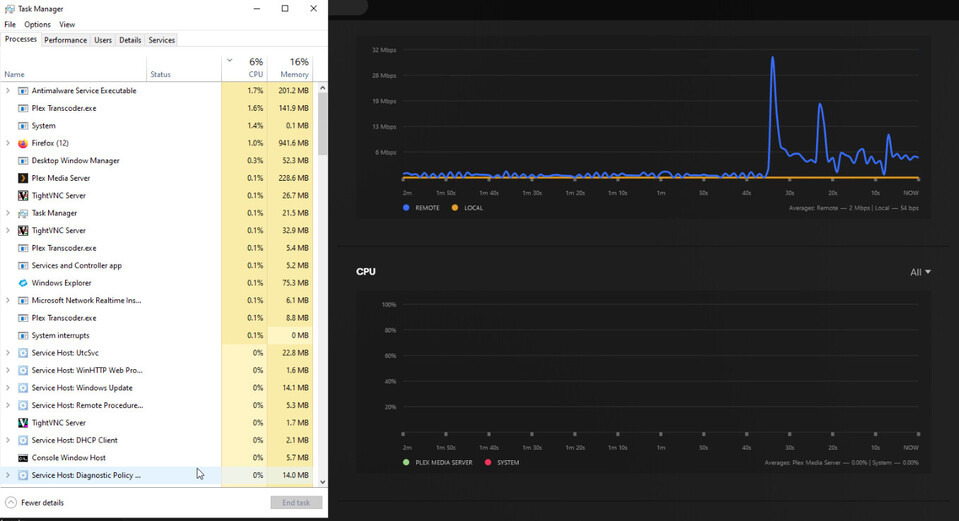The height and width of the screenshot is (521, 959).
Task: Expand the Firefox (12) process group
Action: click(7, 143)
